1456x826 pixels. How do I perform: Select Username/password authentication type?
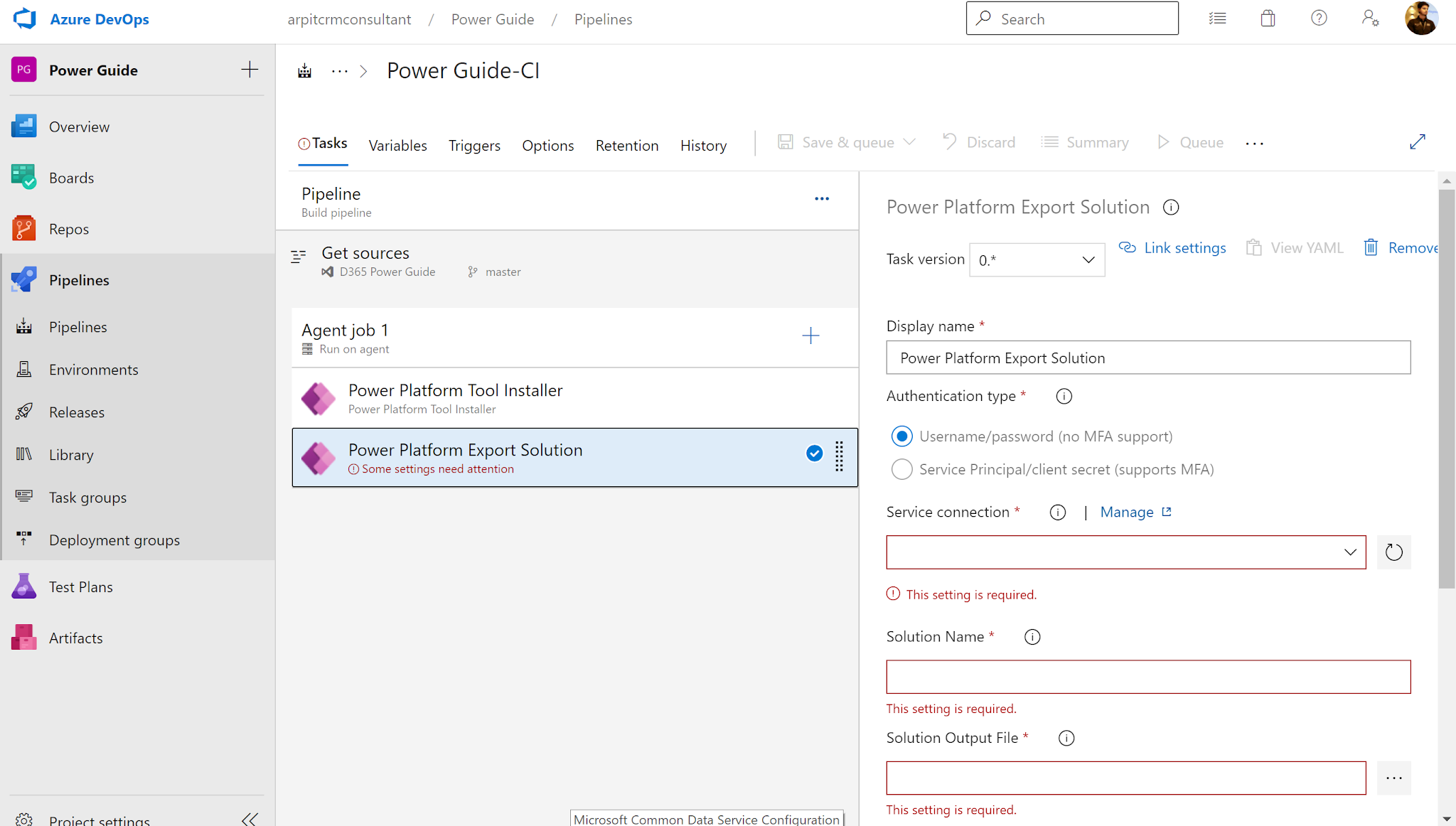point(901,436)
